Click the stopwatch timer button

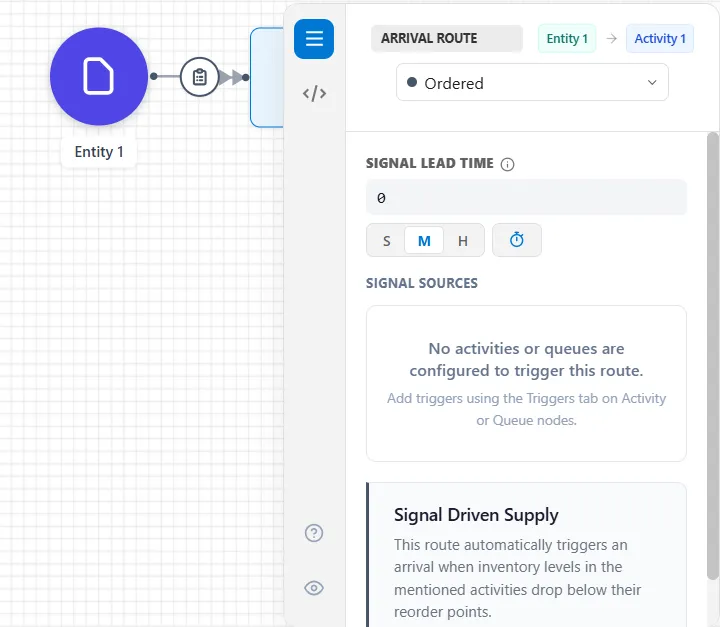pyautogui.click(x=517, y=240)
